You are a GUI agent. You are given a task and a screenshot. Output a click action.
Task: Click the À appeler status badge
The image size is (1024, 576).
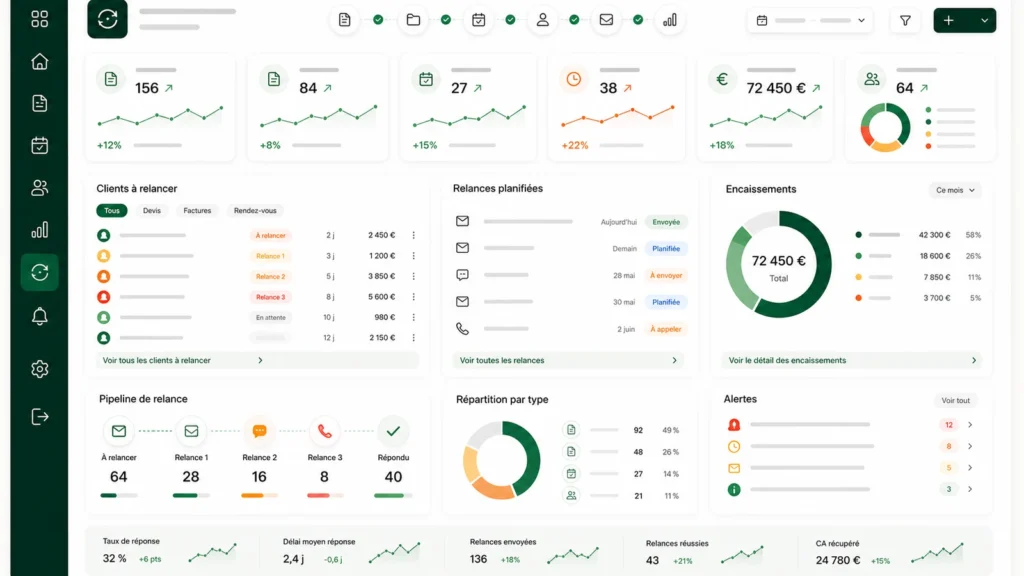(665, 329)
